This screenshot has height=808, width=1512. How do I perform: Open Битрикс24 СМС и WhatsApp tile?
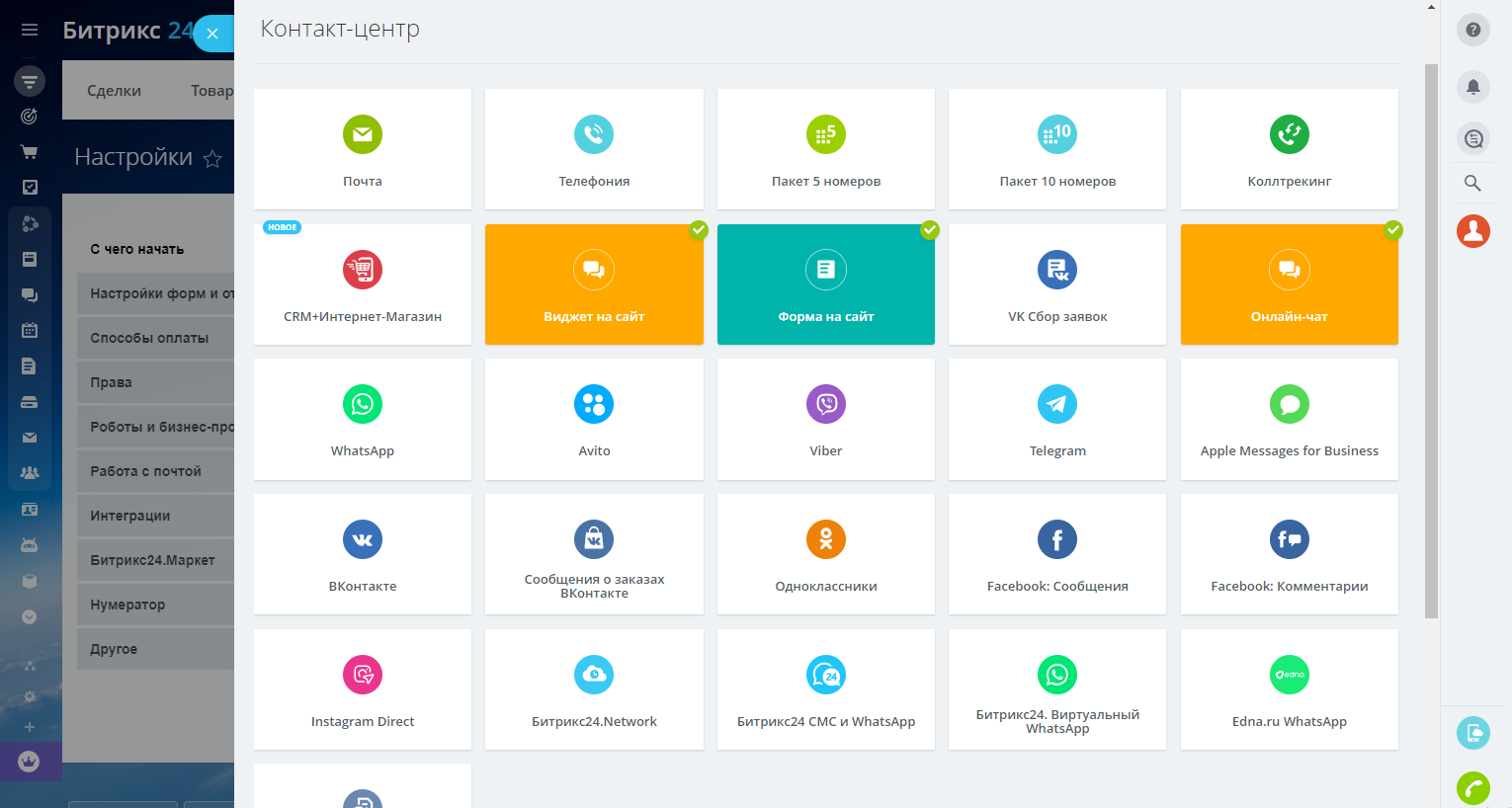[826, 689]
